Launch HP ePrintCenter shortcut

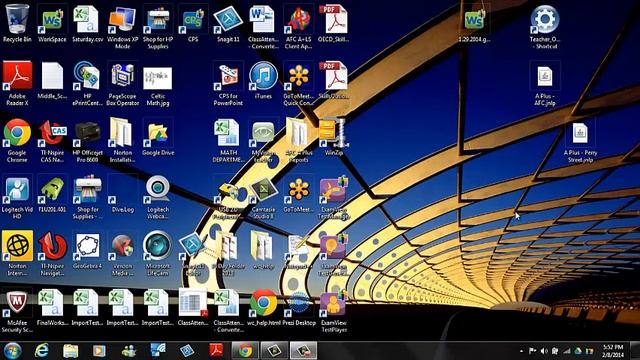(87, 84)
